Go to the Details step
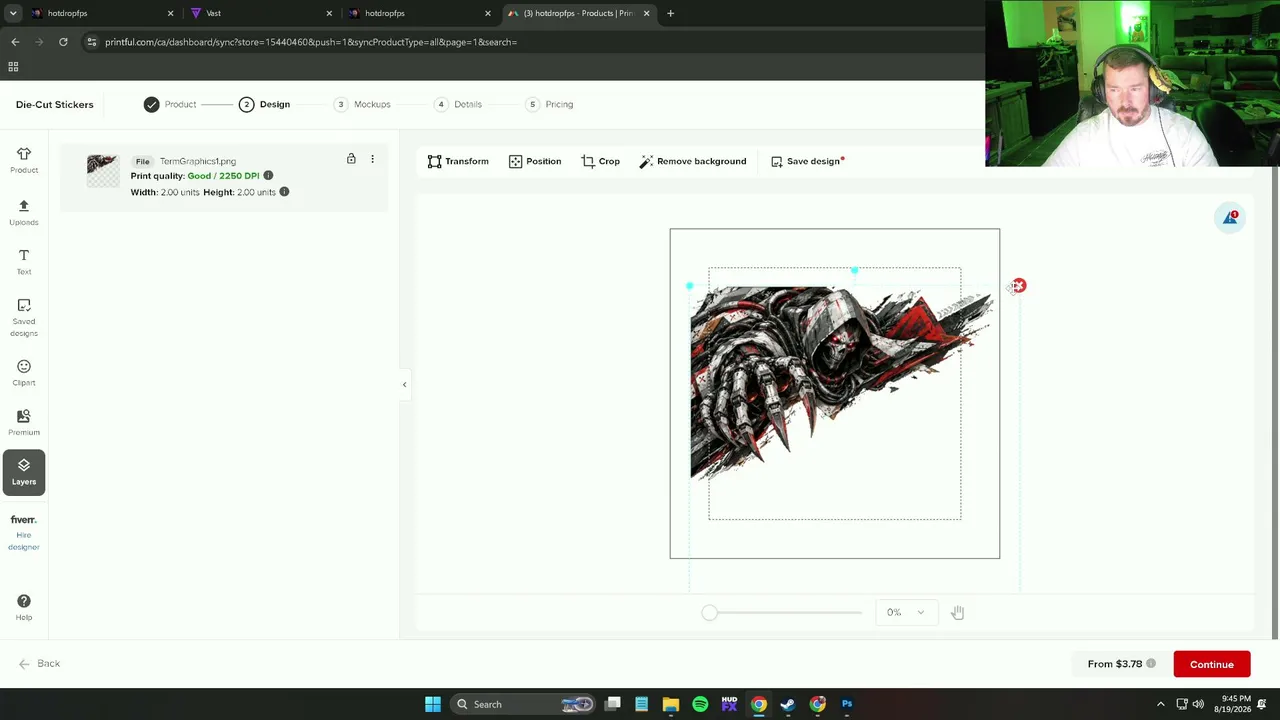Viewport: 1280px width, 720px height. (458, 104)
